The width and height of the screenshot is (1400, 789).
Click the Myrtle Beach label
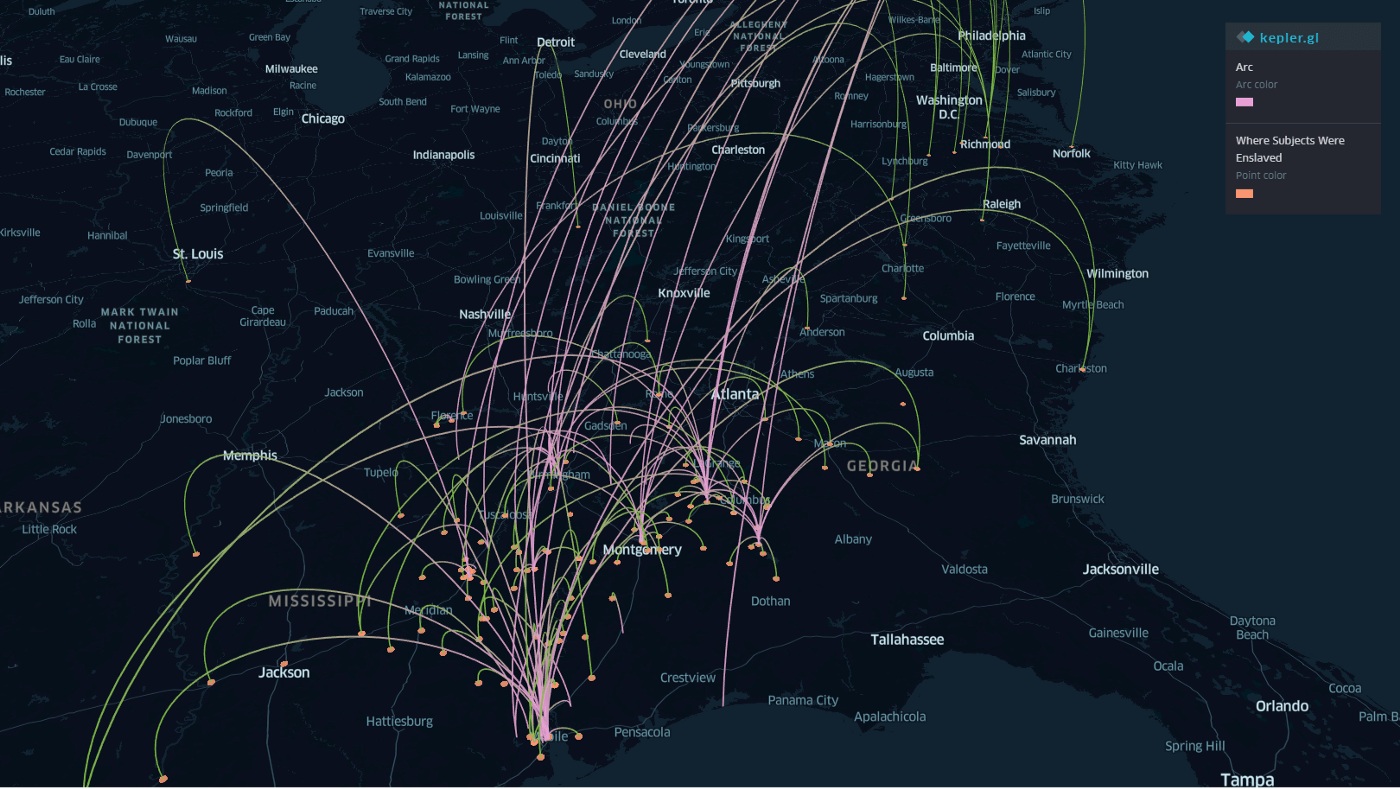tap(1093, 304)
